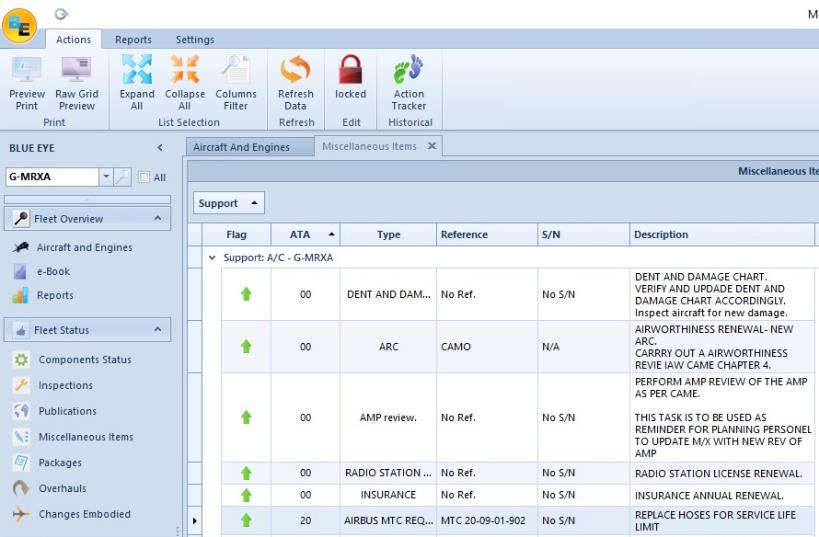Enable the All checkbox
Viewport: 819px width, 537px height.
(x=144, y=177)
